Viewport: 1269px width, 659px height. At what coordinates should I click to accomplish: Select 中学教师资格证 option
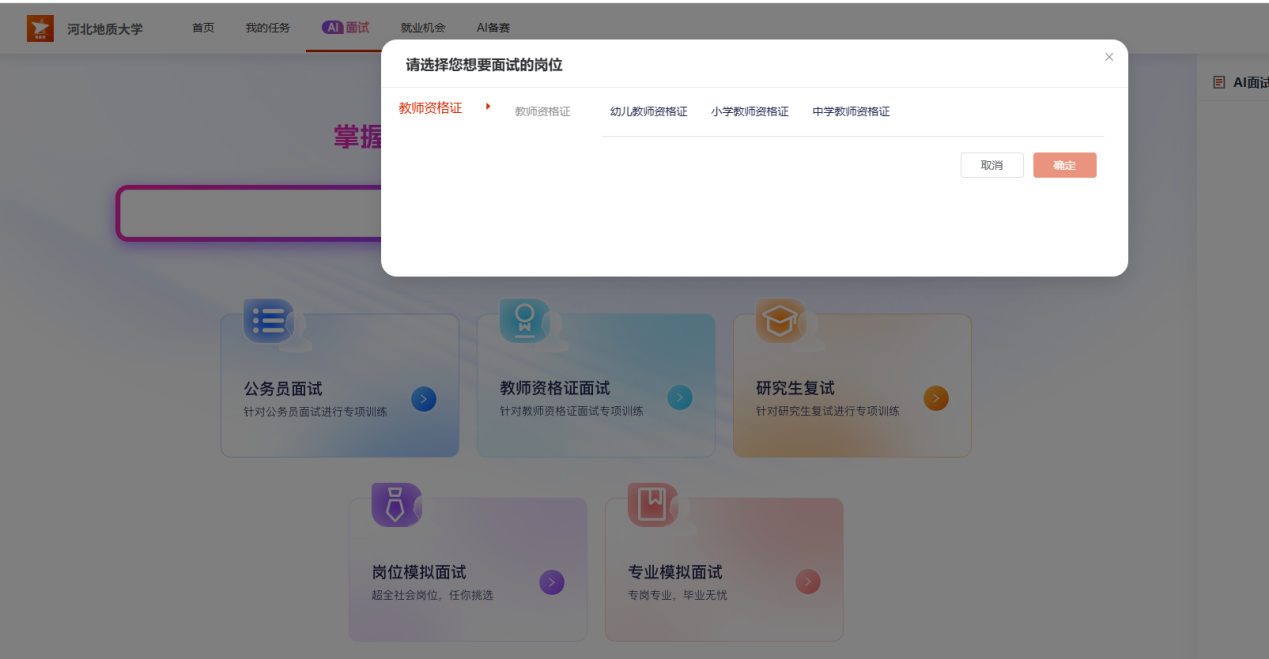[850, 112]
